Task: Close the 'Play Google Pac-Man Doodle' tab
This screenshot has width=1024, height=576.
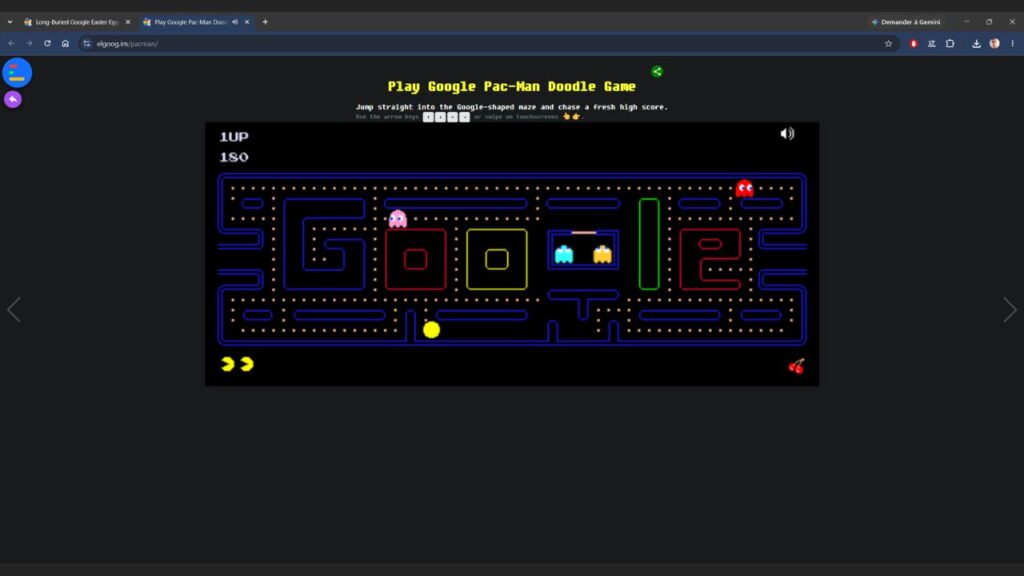Action: tap(247, 22)
